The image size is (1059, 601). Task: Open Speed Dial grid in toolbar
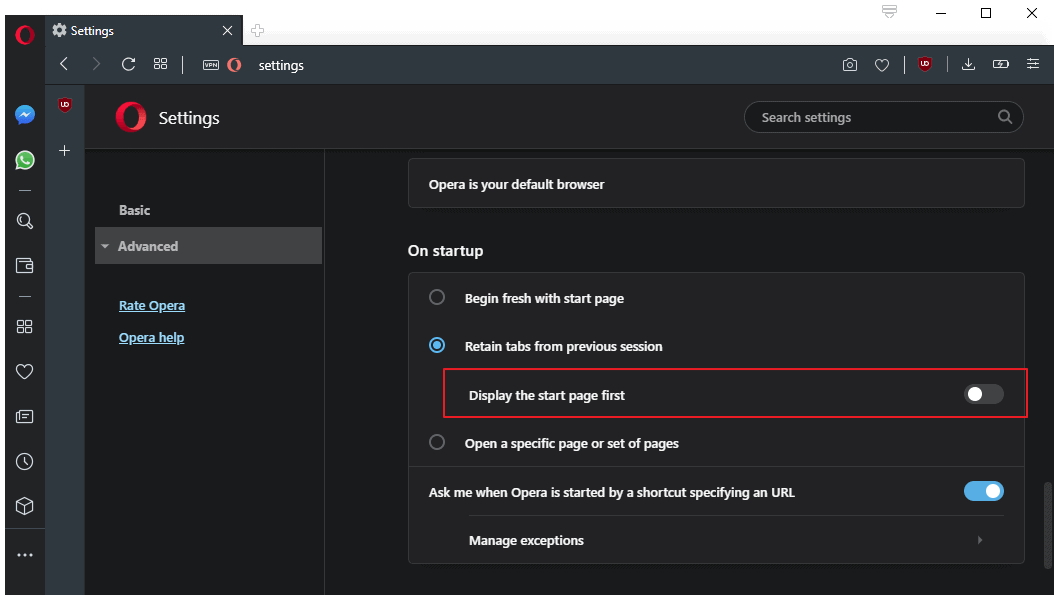(x=160, y=64)
